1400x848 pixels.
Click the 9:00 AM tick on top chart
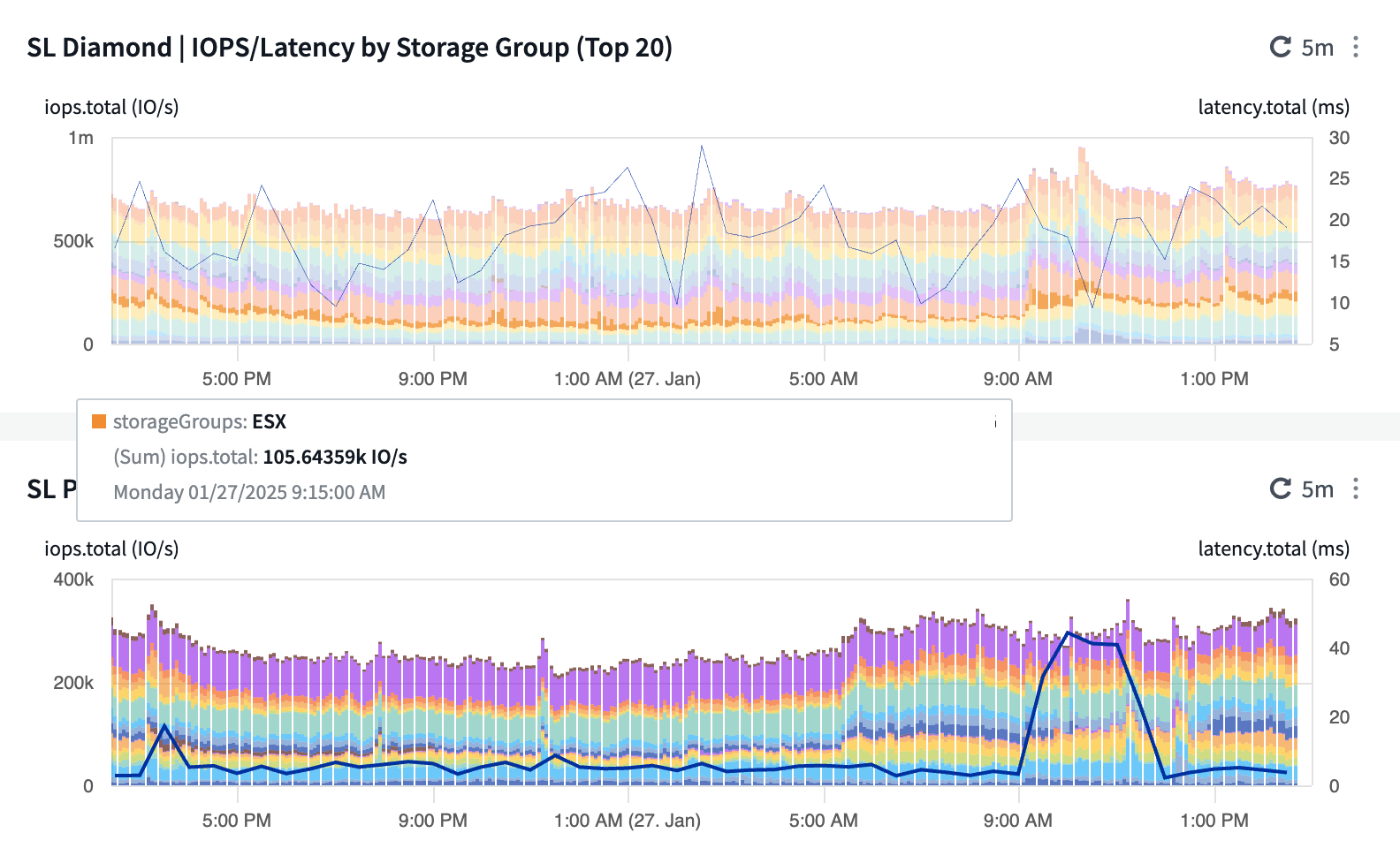(x=1018, y=379)
